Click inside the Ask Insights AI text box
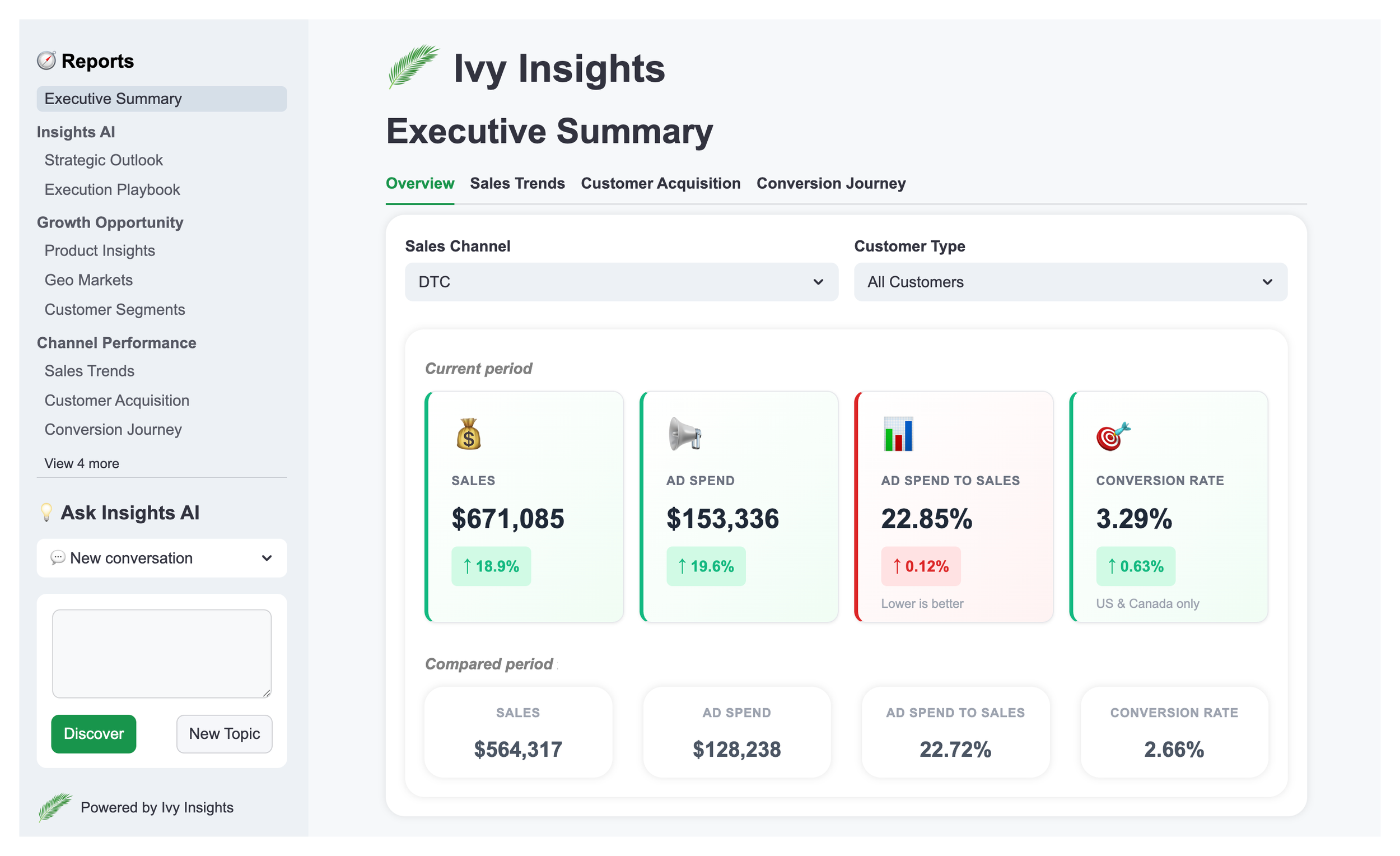Image resolution: width=1400 pixels, height=856 pixels. coord(161,654)
